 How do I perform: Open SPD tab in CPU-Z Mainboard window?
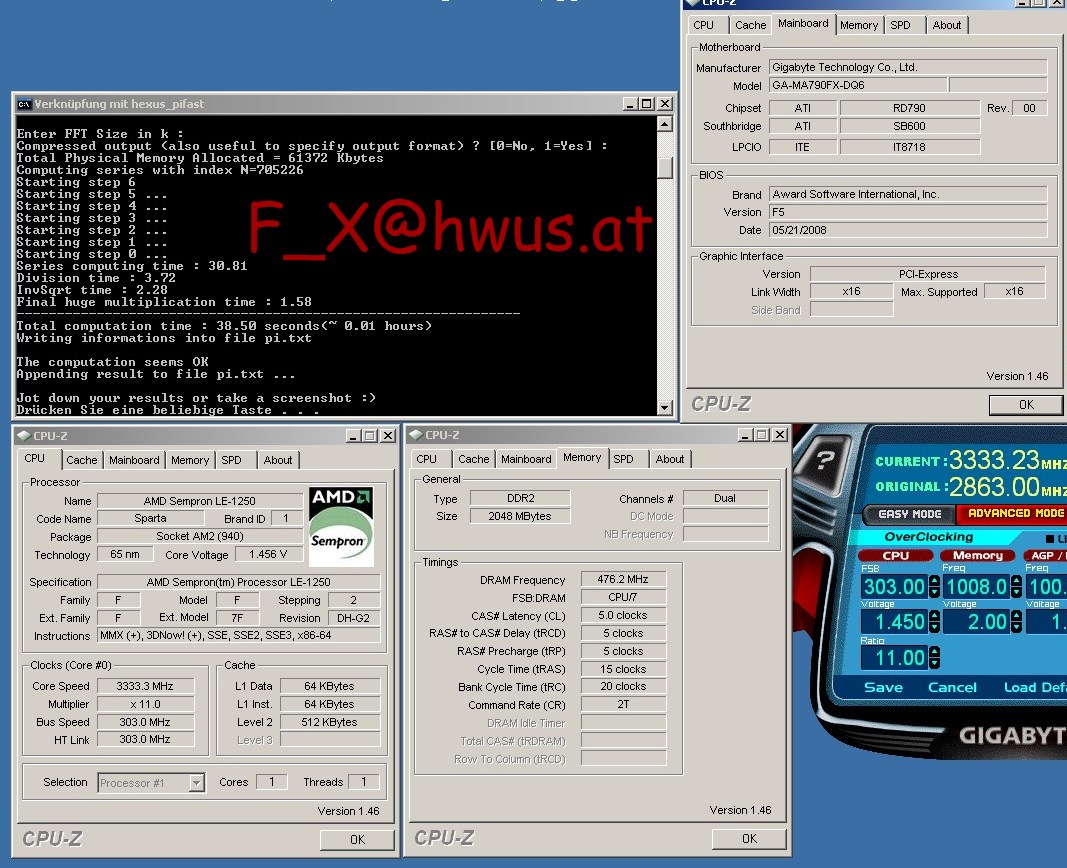point(900,25)
